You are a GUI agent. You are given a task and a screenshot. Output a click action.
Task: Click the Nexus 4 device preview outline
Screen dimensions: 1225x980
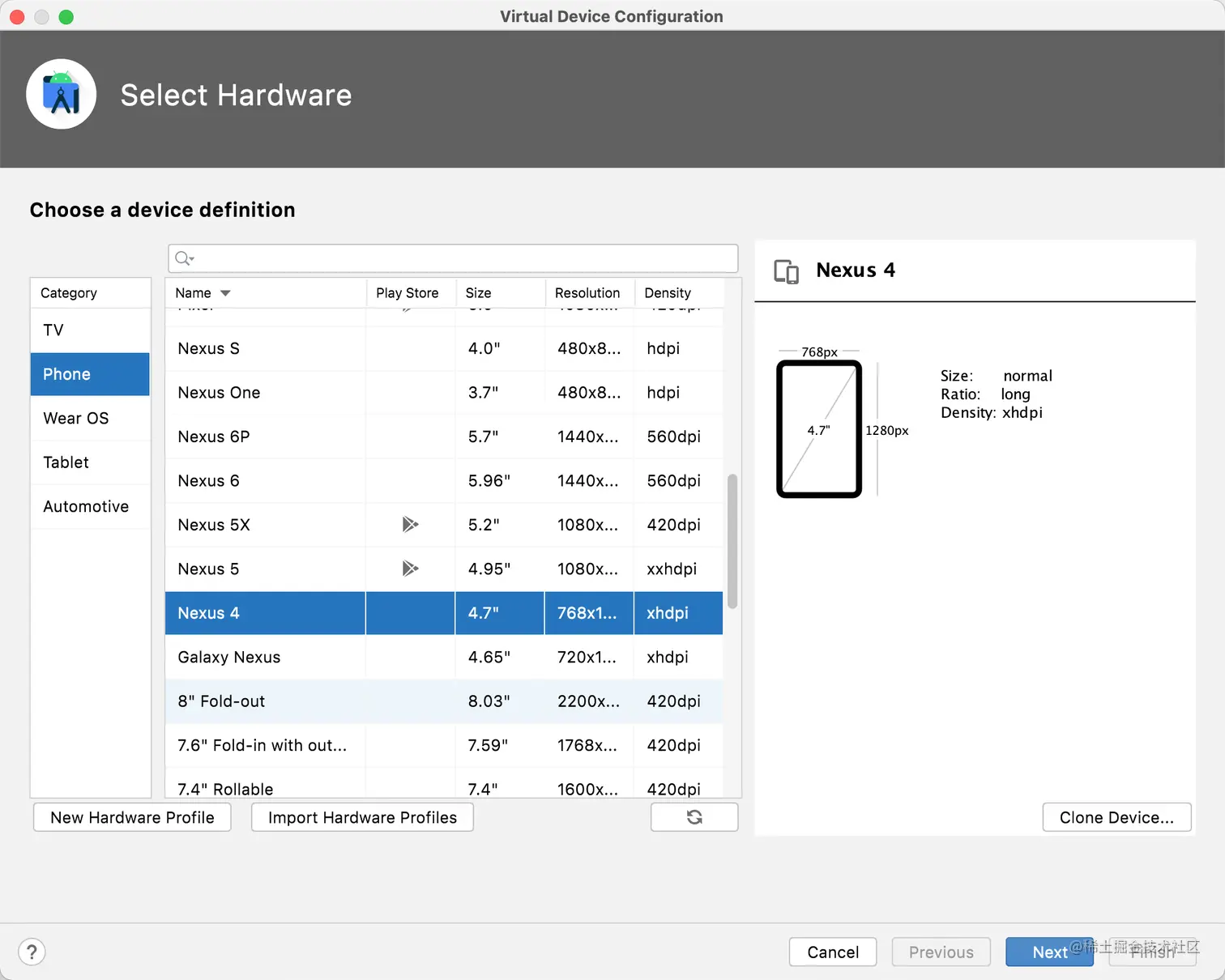tap(819, 428)
